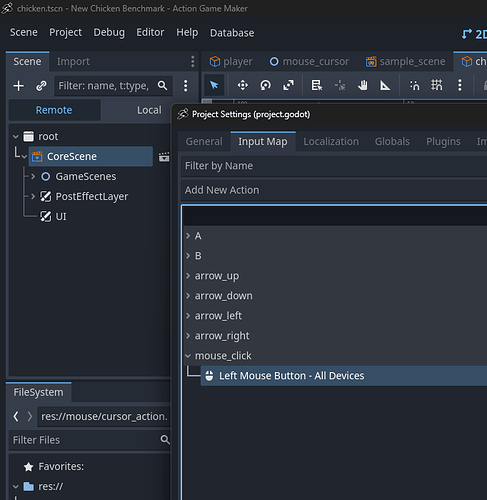Activate Move Mode tool
Image resolution: width=487 pixels, height=500 pixels.
pos(243,85)
